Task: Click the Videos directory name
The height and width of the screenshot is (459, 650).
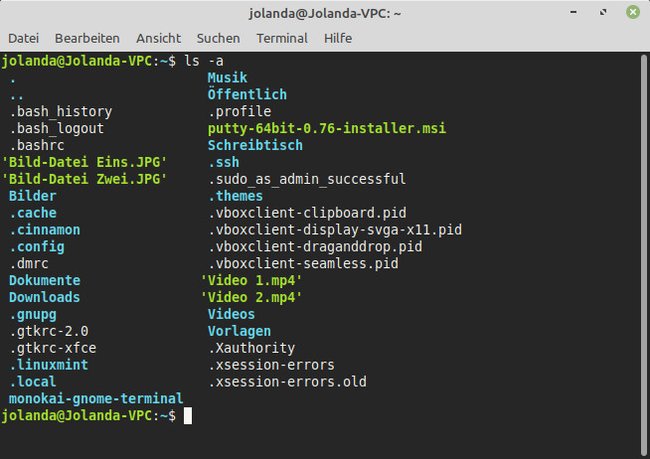Action: (x=231, y=314)
